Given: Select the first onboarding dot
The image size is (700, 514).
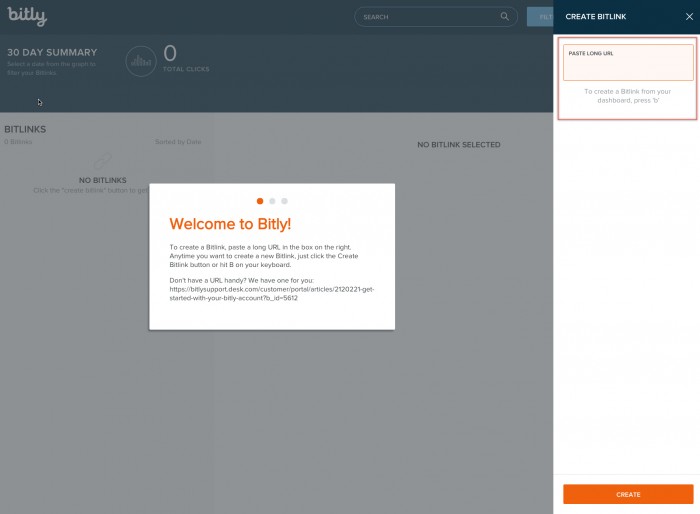Looking at the screenshot, I should tap(260, 201).
